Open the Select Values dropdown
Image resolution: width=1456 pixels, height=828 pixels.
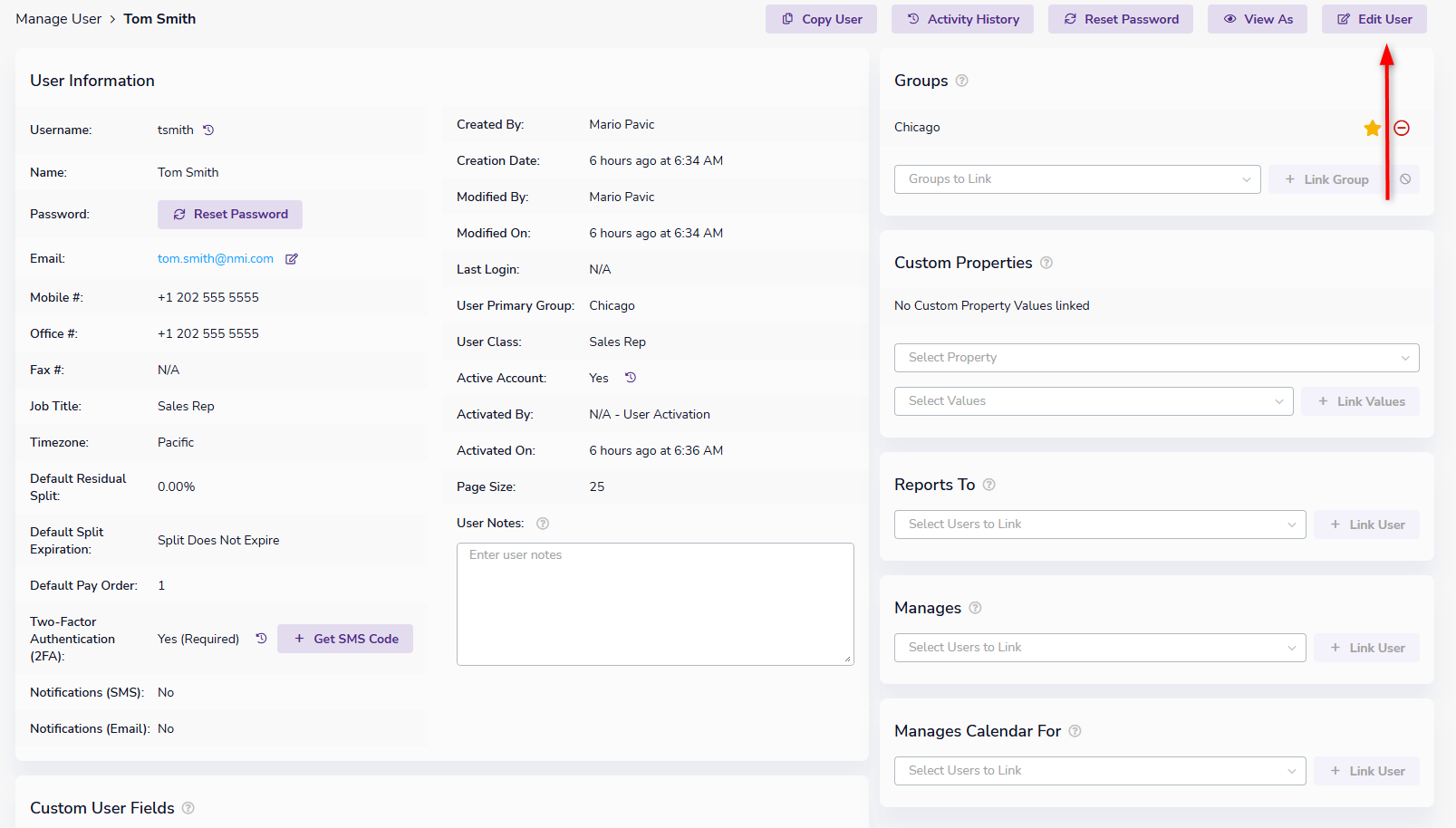1094,401
